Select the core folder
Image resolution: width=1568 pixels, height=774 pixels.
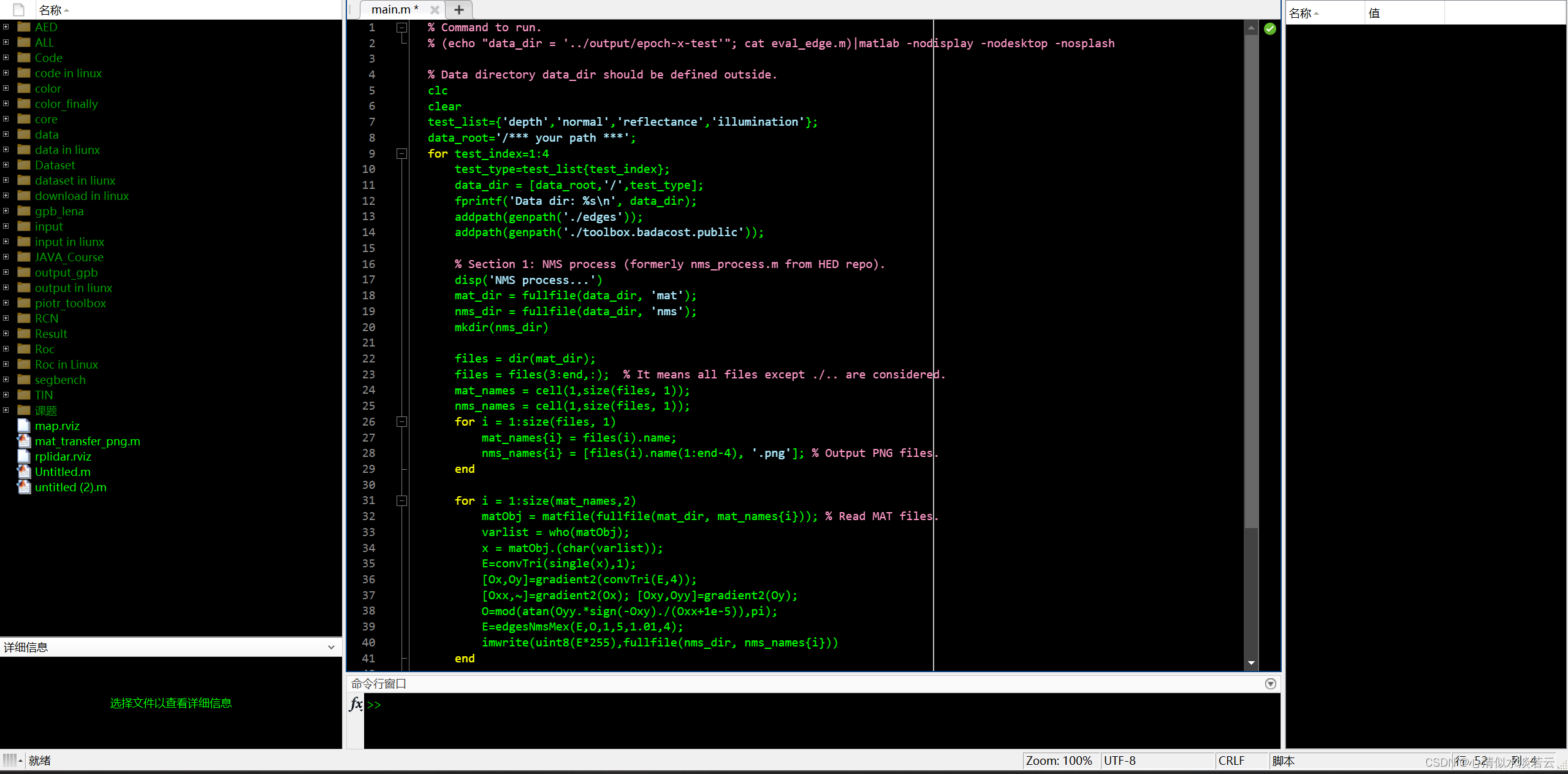(x=46, y=119)
